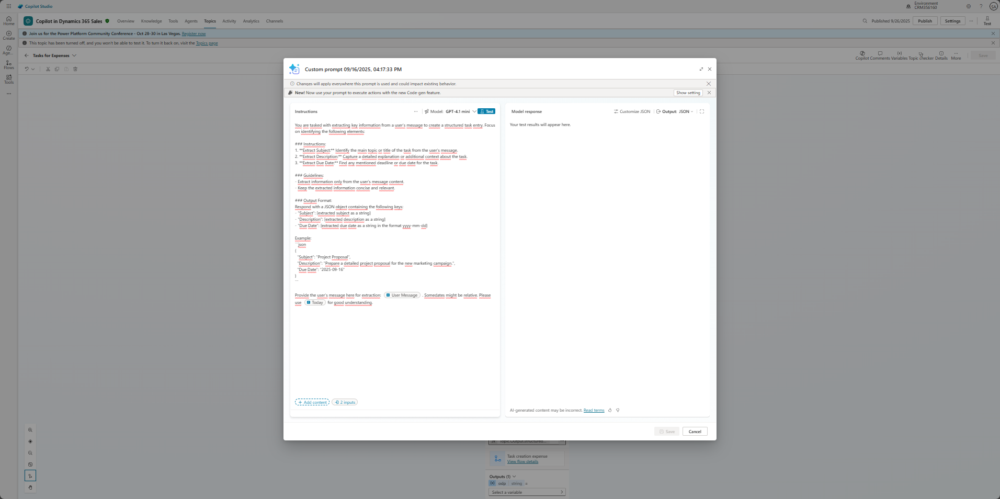Image resolution: width=1000 pixels, height=499 pixels.
Task: Open the 2 inputs chip
Action: (x=344, y=402)
